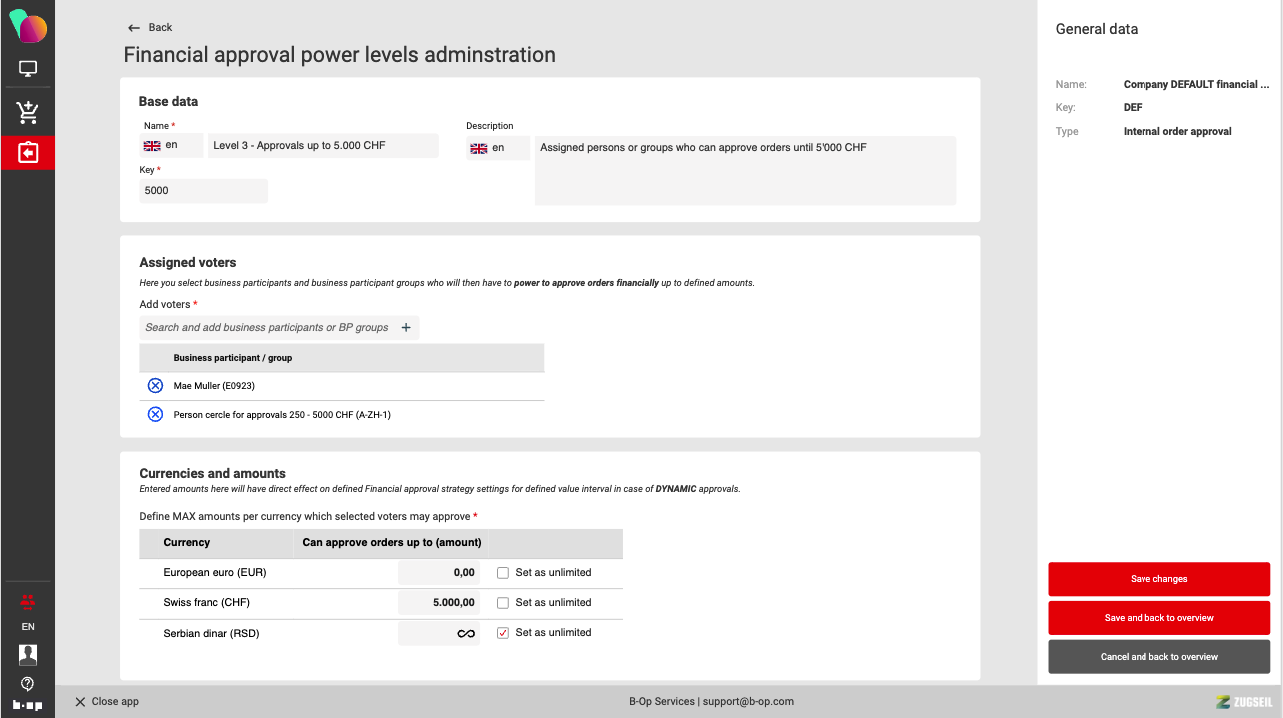Open the user profile avatar icon
Image resolution: width=1283 pixels, height=718 pixels.
point(28,655)
